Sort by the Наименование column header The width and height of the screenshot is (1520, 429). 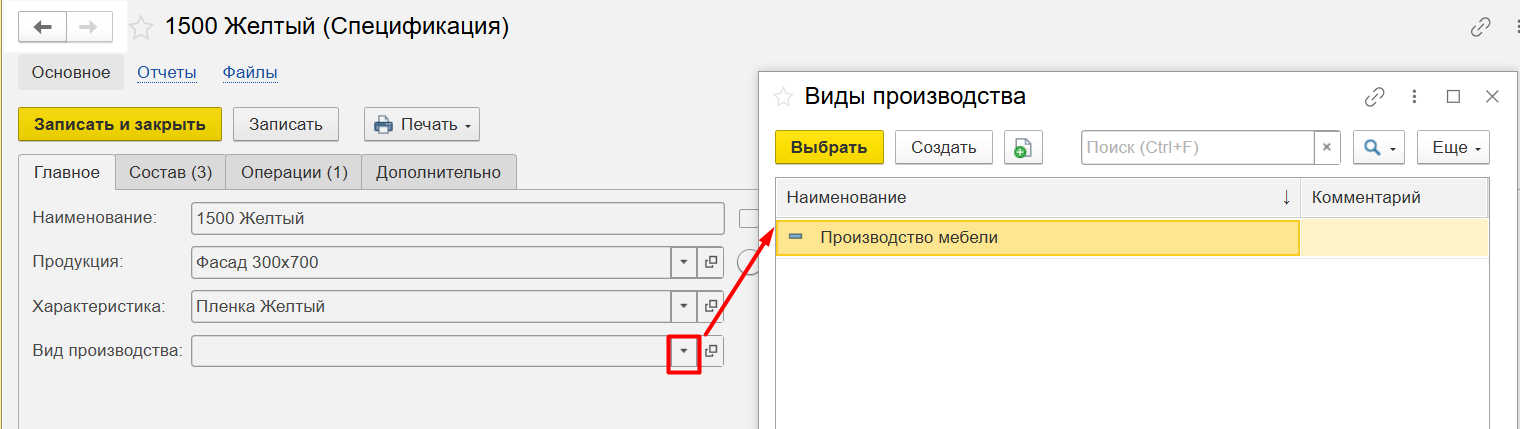1038,198
